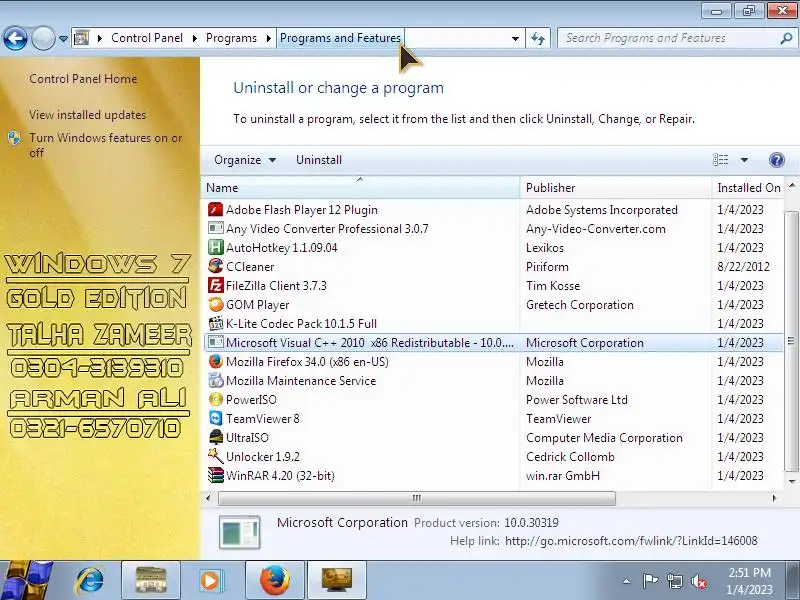Click the WinRAR 4.20 books icon
Screen dimensions: 800x600
click(x=216, y=476)
